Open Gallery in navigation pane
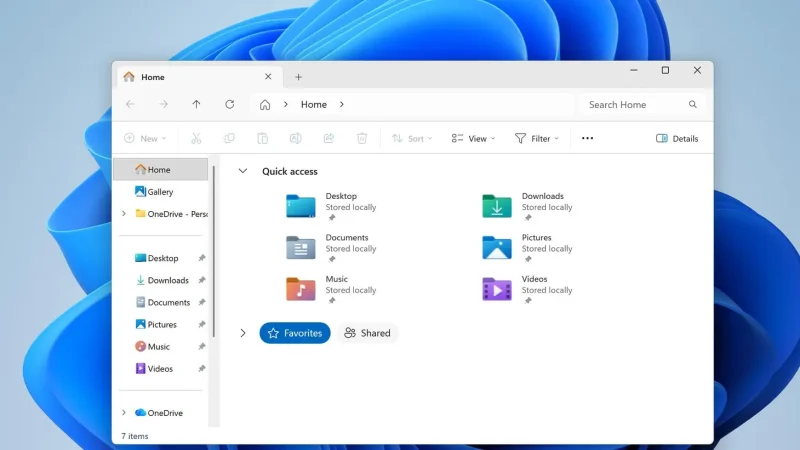 pos(161,192)
